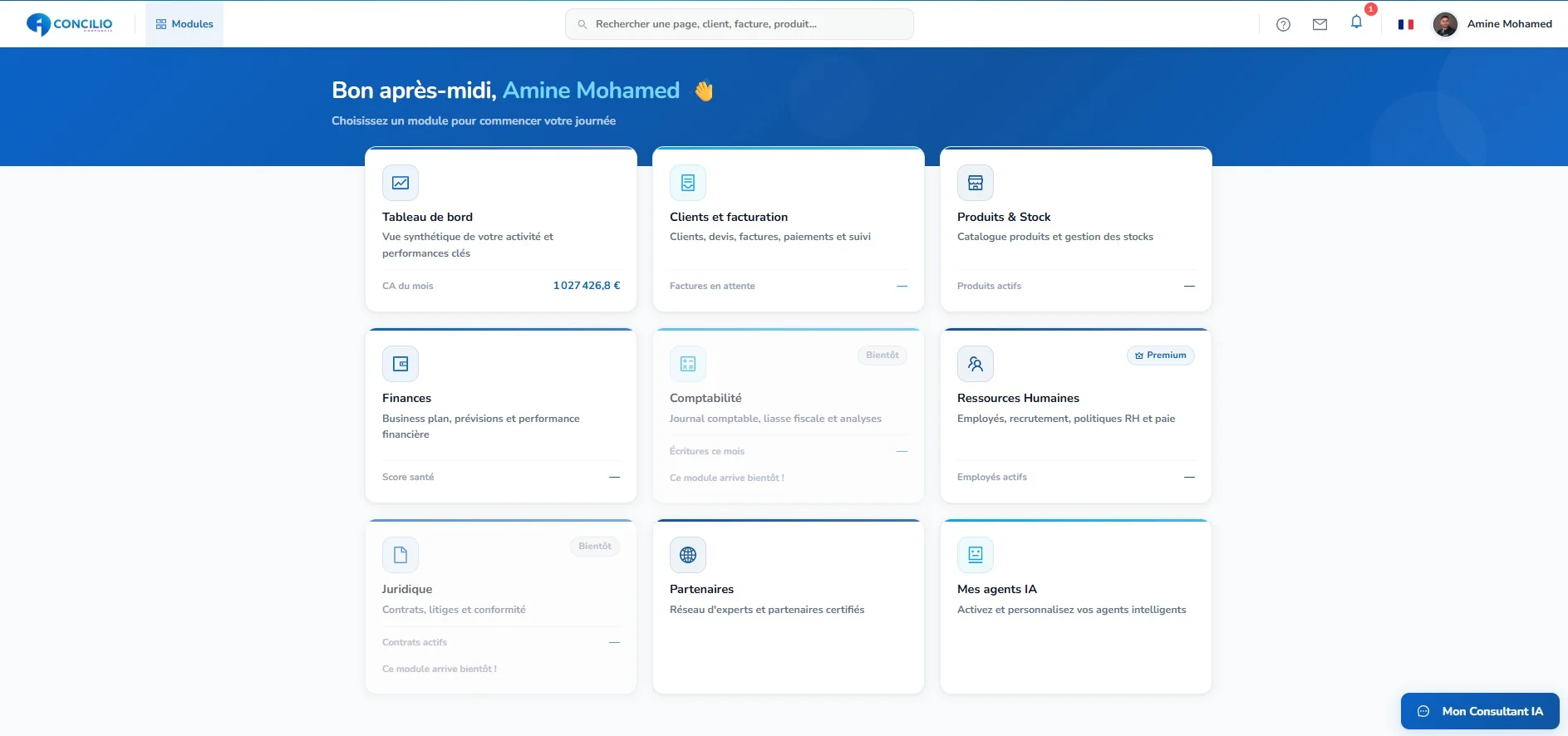This screenshot has height=736, width=1568.
Task: Click the Comptabilité ledger icon
Action: 688,364
